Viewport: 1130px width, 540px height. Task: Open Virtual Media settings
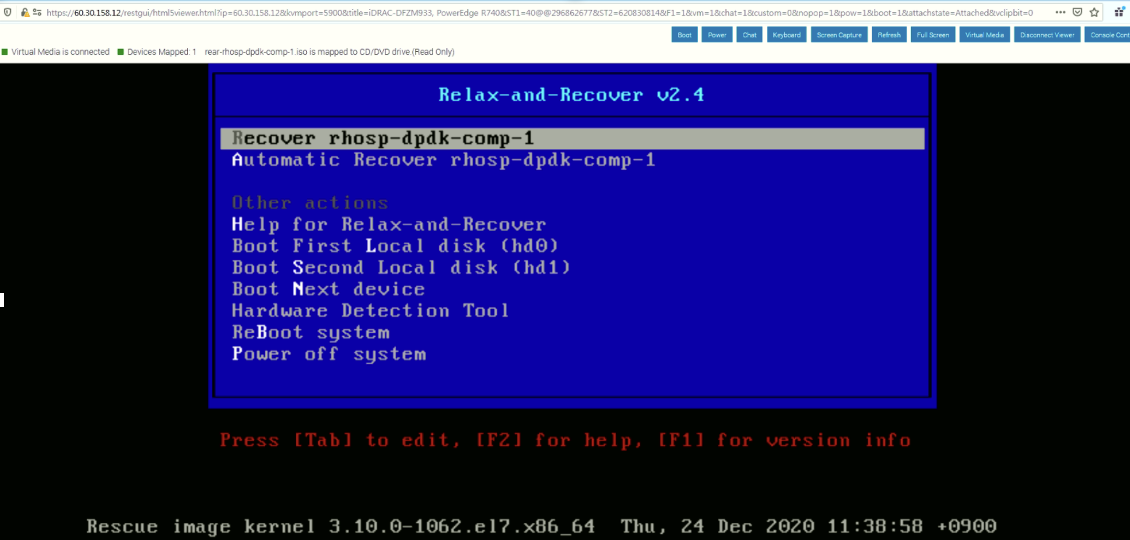click(x=984, y=35)
